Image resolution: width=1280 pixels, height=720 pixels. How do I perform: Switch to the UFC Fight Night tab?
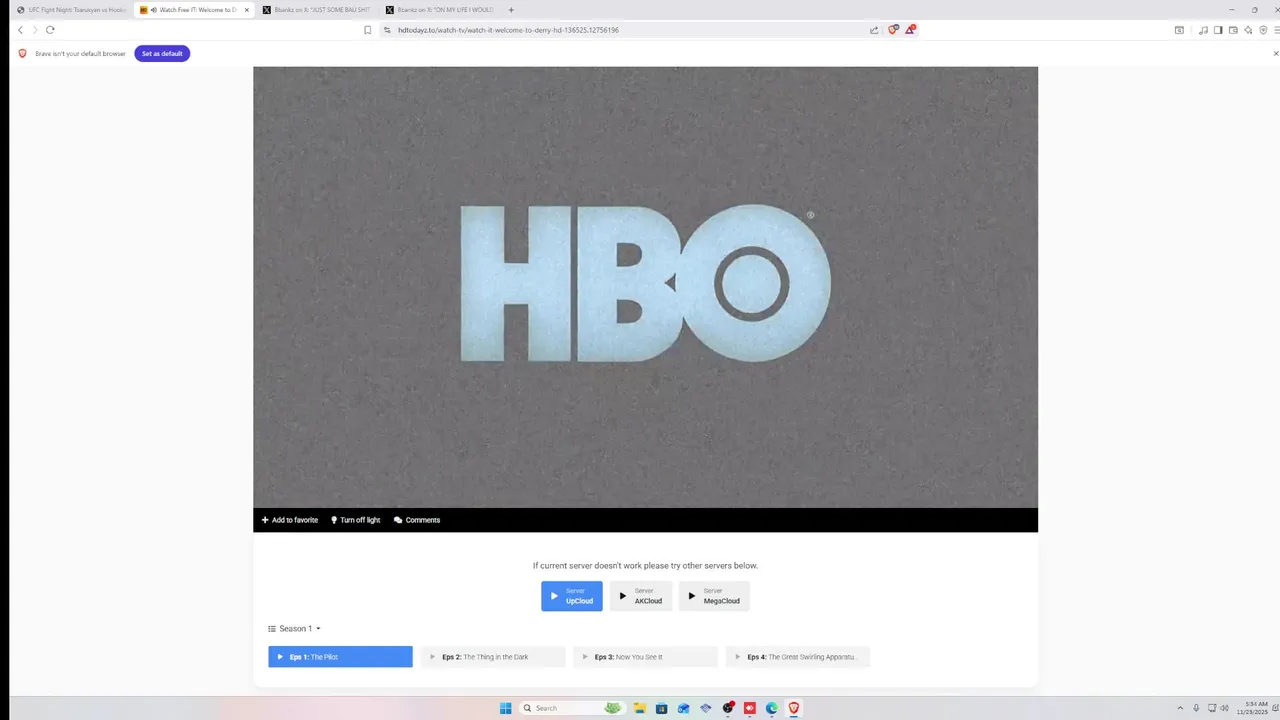tap(71, 10)
